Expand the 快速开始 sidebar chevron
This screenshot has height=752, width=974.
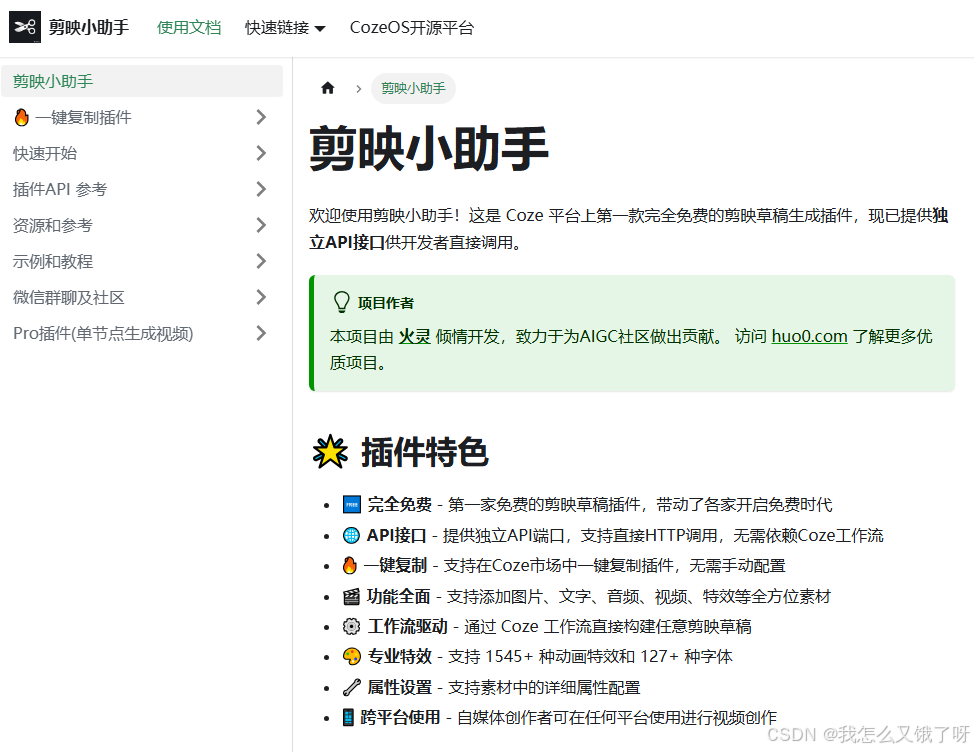[262, 153]
